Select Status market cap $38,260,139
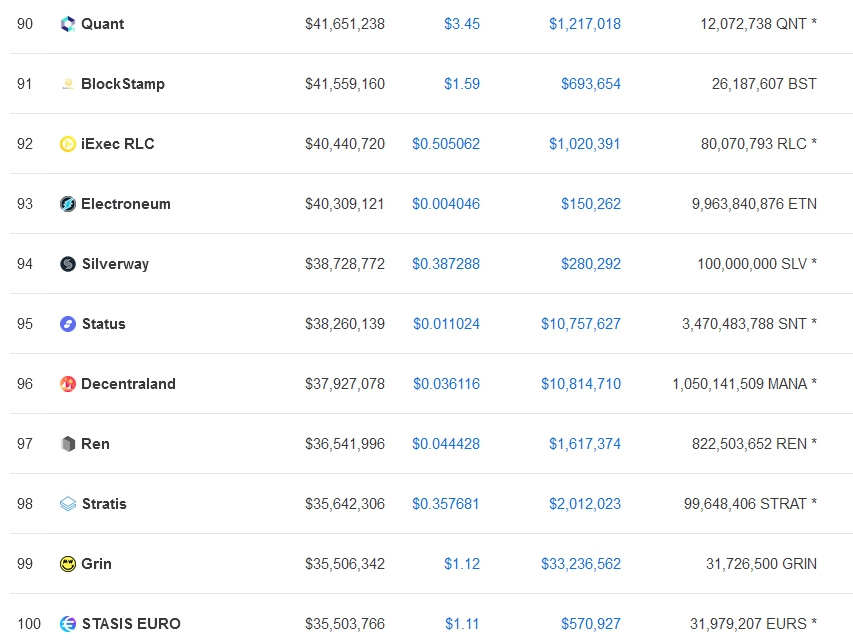Screen dimensions: 853x643 pyautogui.click(x=345, y=324)
